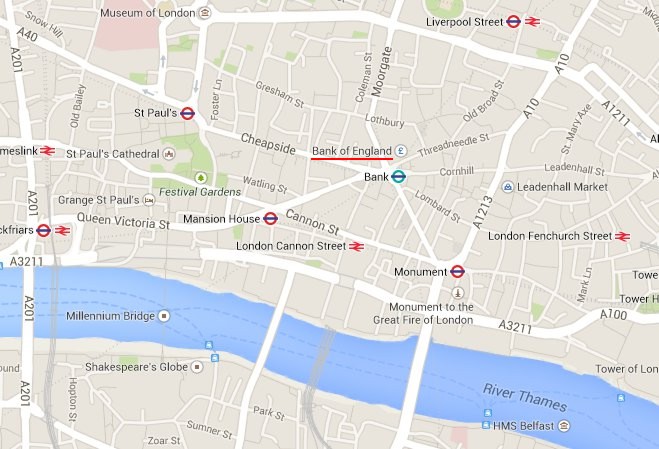Image resolution: width=659 pixels, height=449 pixels.
Task: Open the London Fenchurch Street station label
Action: tap(550, 236)
